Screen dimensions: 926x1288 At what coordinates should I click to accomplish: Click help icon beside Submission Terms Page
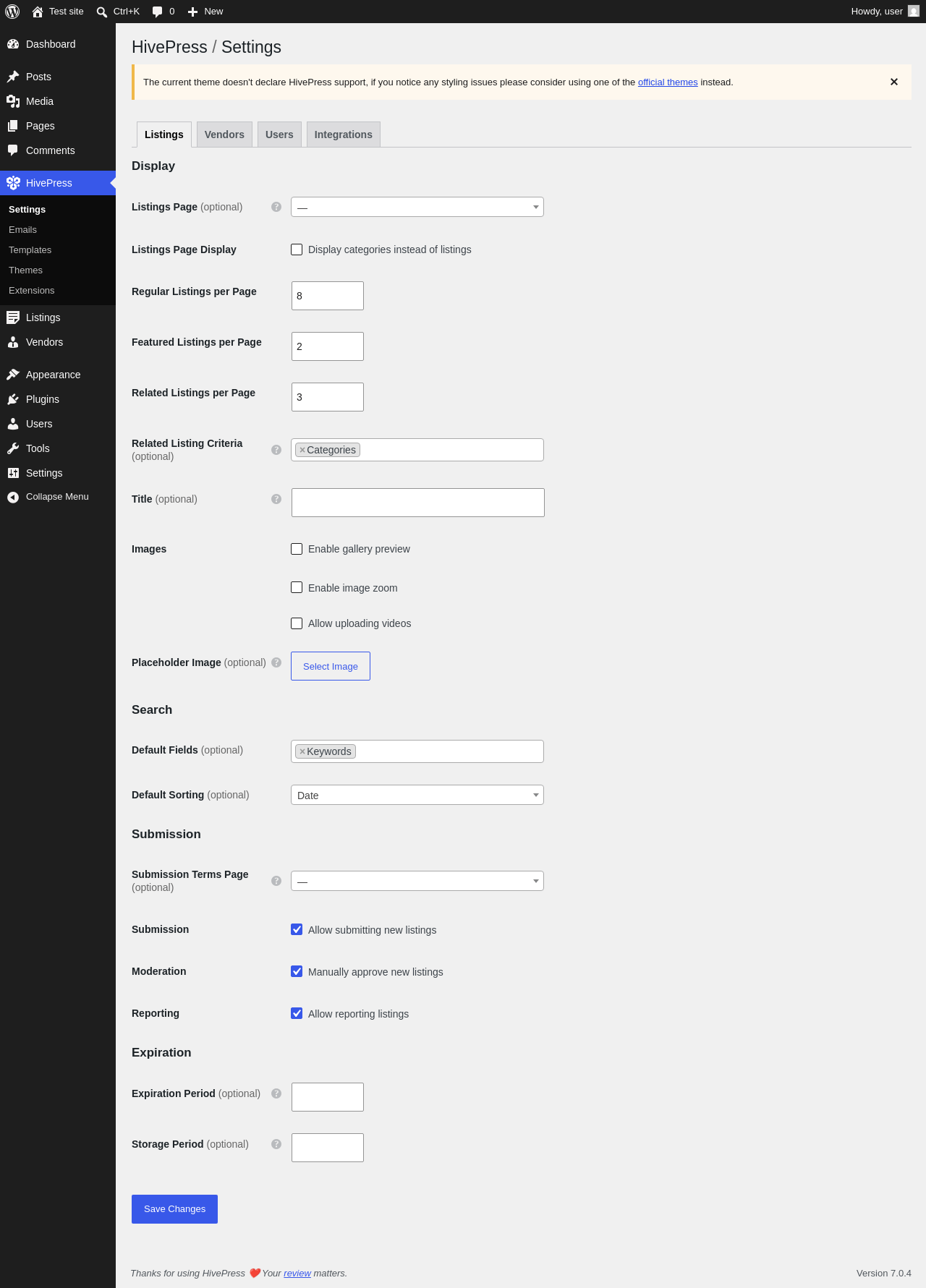[x=276, y=881]
